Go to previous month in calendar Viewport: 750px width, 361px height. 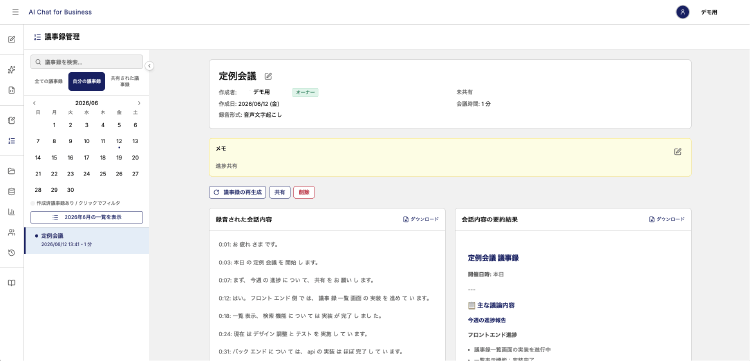click(34, 103)
